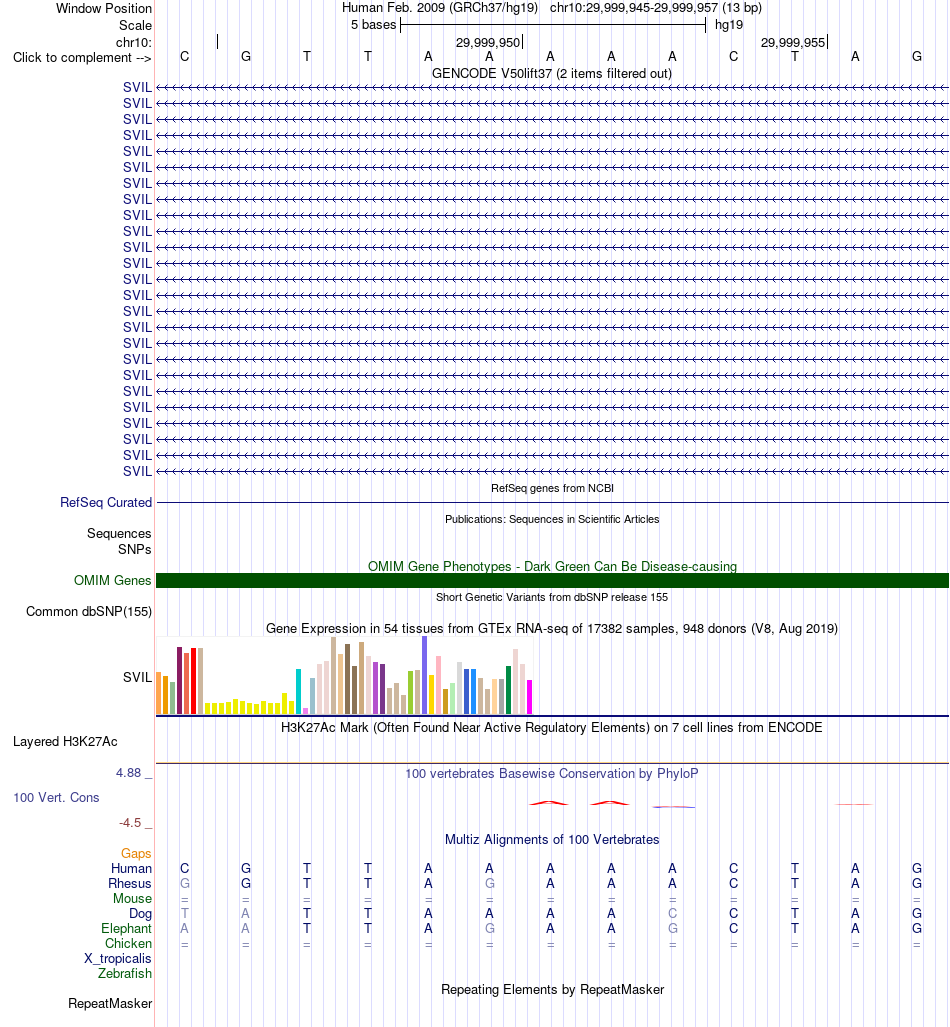Click the 'Click to complement -->' label

point(82,58)
